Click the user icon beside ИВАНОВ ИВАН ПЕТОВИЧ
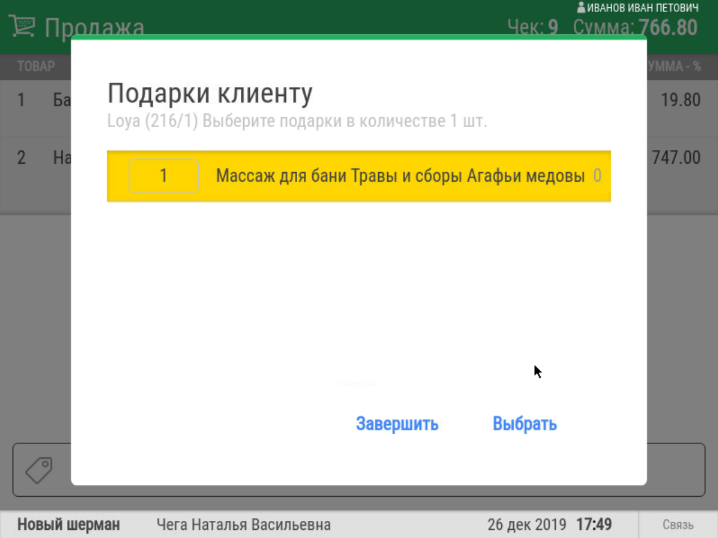Image resolution: width=718 pixels, height=538 pixels. (581, 7)
